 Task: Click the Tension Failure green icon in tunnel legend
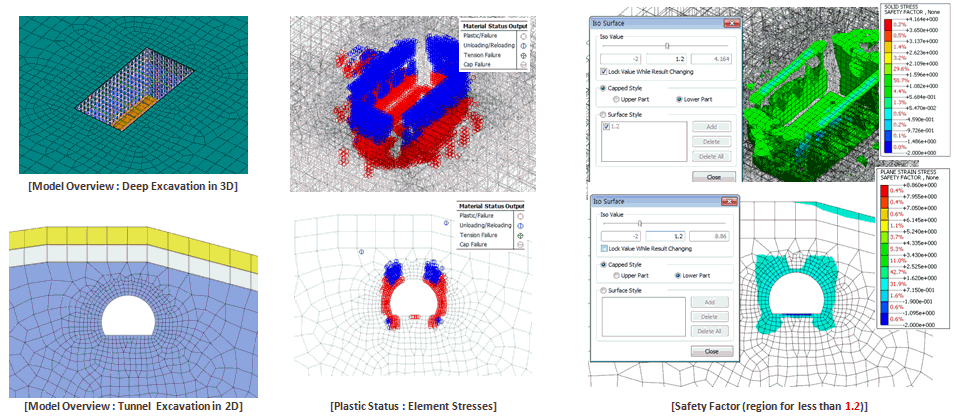(520, 235)
